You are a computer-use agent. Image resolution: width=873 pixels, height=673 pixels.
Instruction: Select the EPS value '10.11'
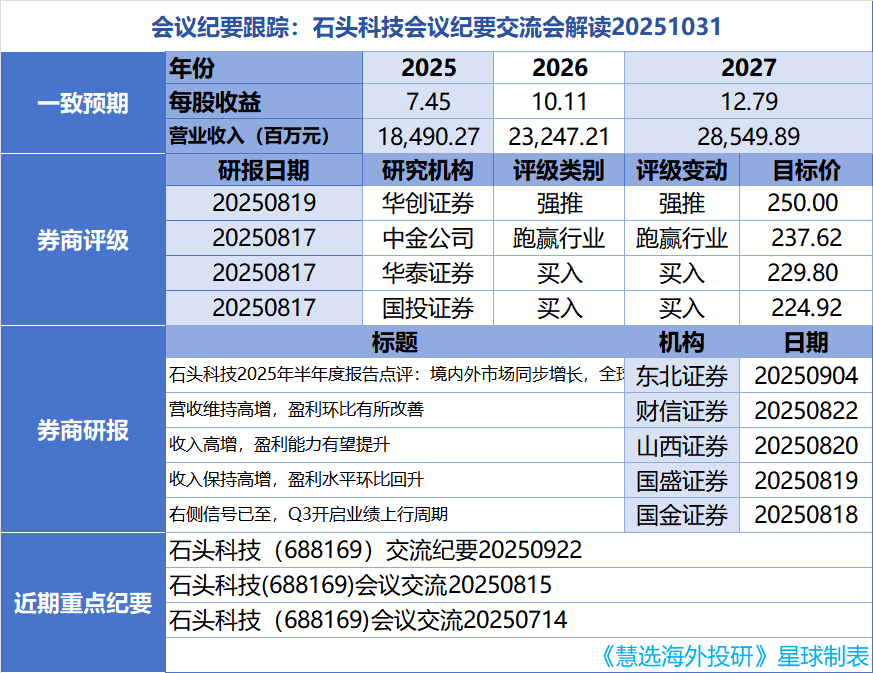coord(559,102)
